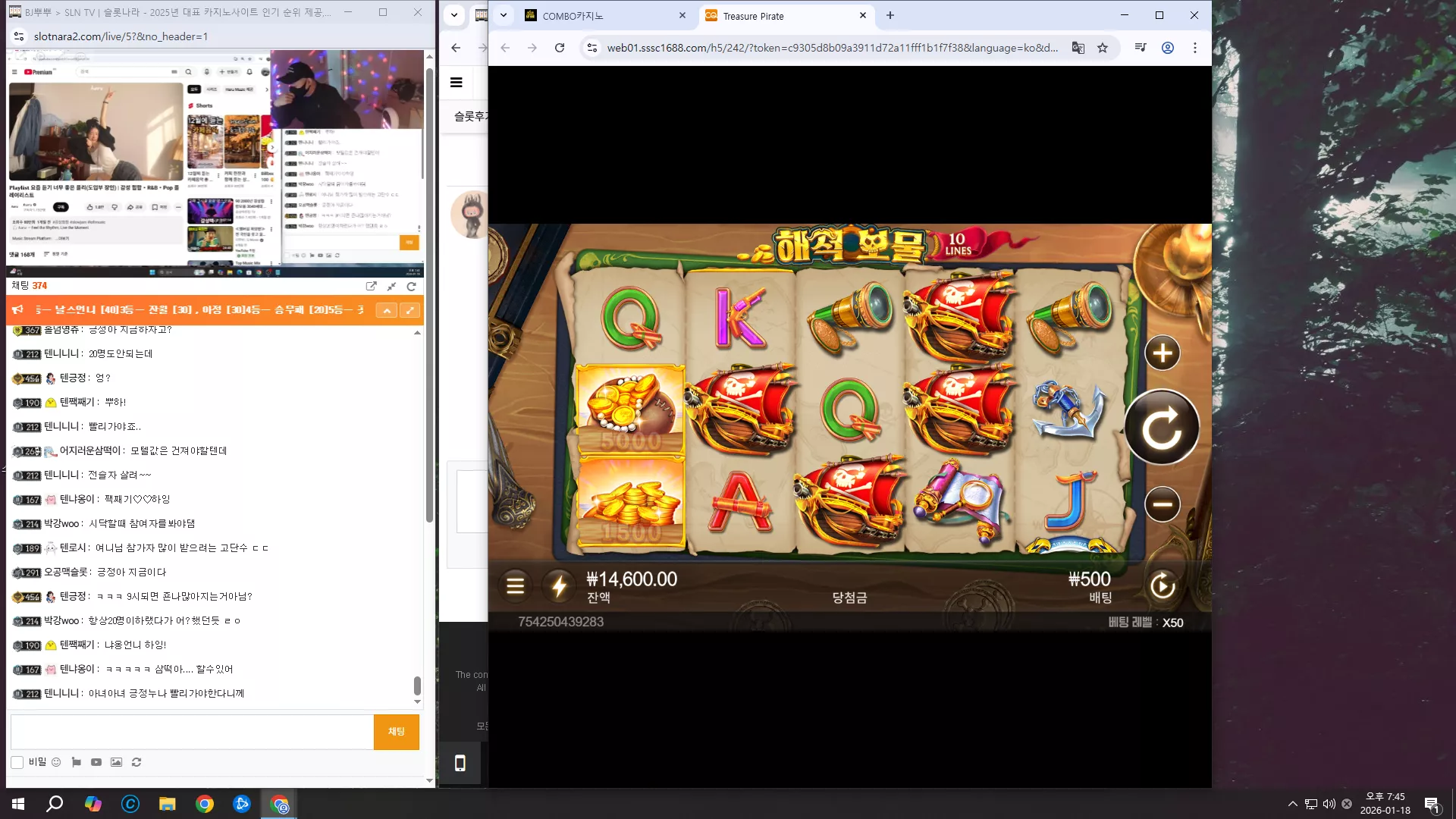1456x819 pixels.
Task: Click the live stream video thumbnail
Action: (x=215, y=164)
